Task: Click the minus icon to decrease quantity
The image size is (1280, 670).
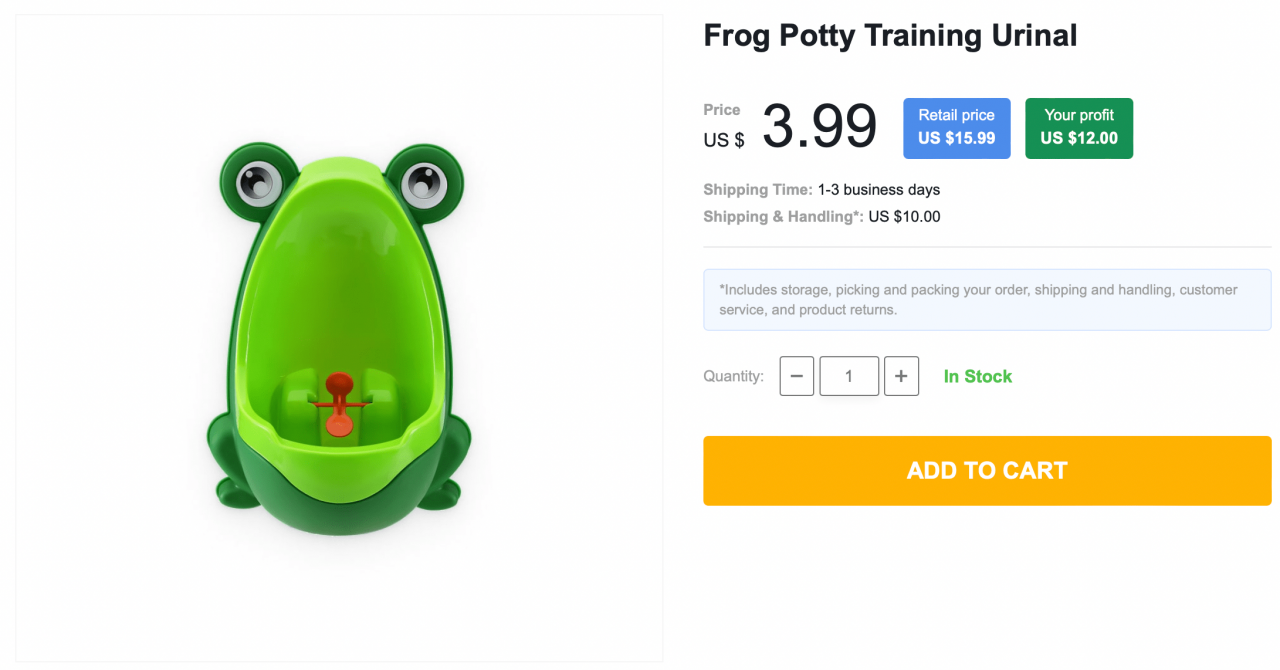Action: pyautogui.click(x=796, y=375)
